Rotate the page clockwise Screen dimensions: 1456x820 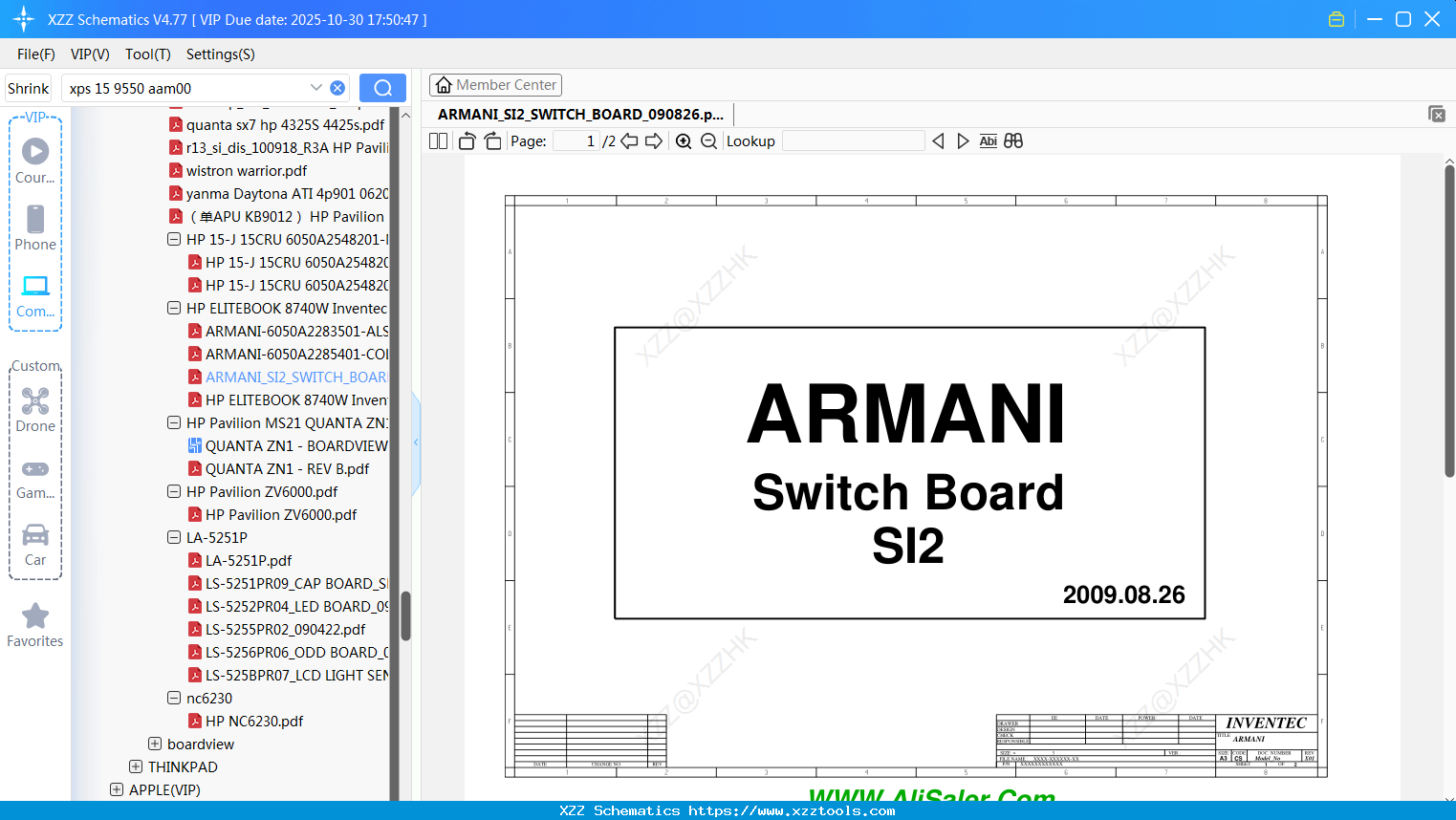[x=492, y=140]
